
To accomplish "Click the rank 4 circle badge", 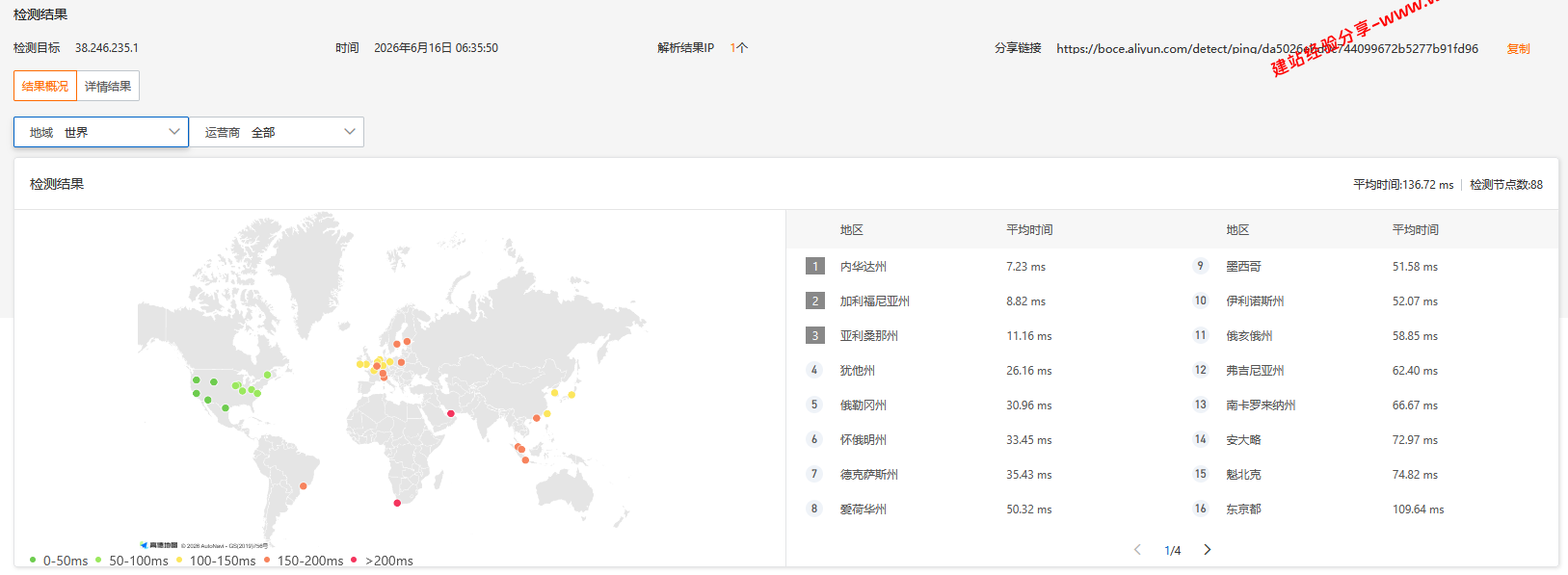I will click(814, 370).
